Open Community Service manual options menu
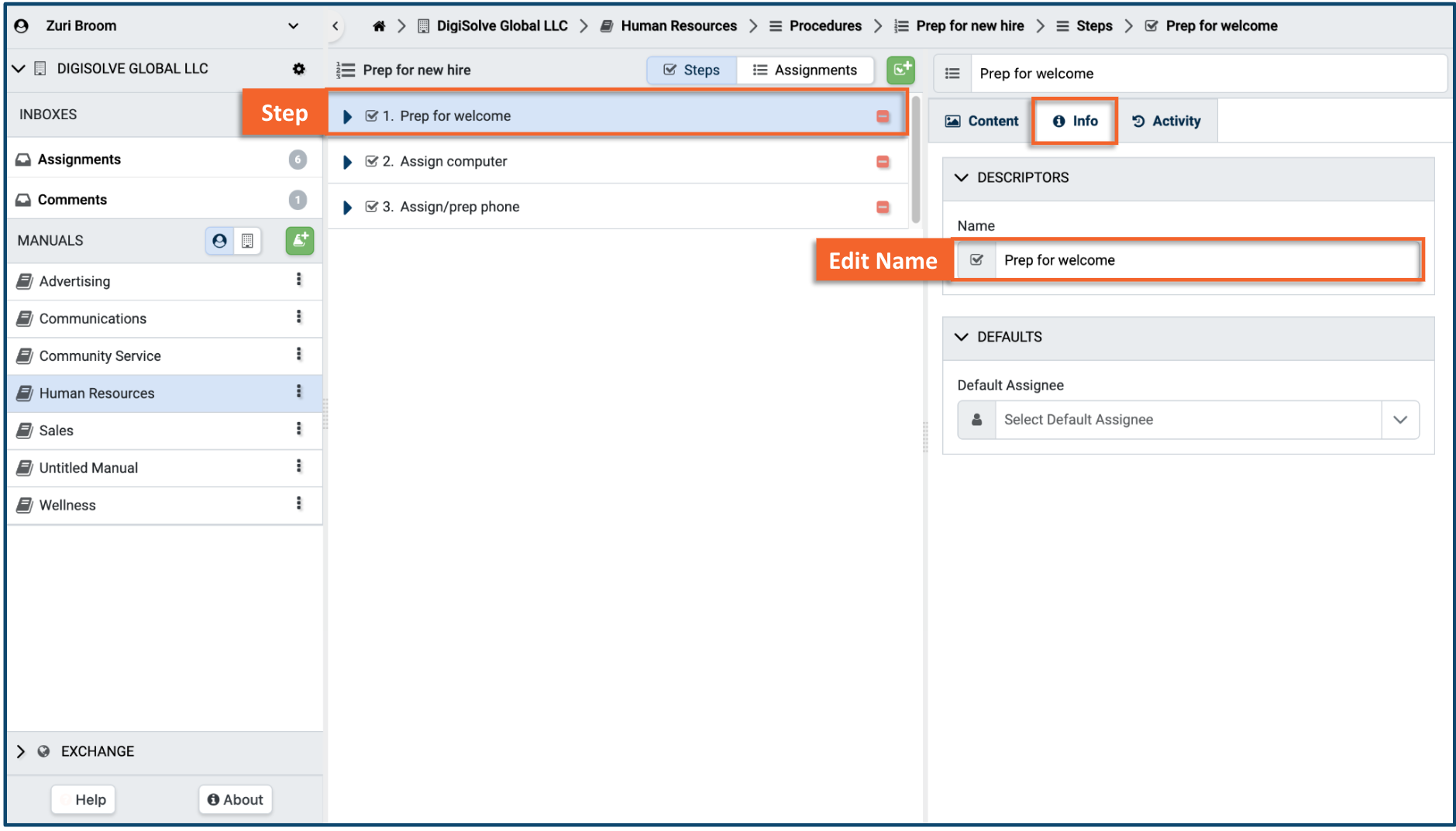Viewport: 1456px width, 831px height. click(x=299, y=354)
